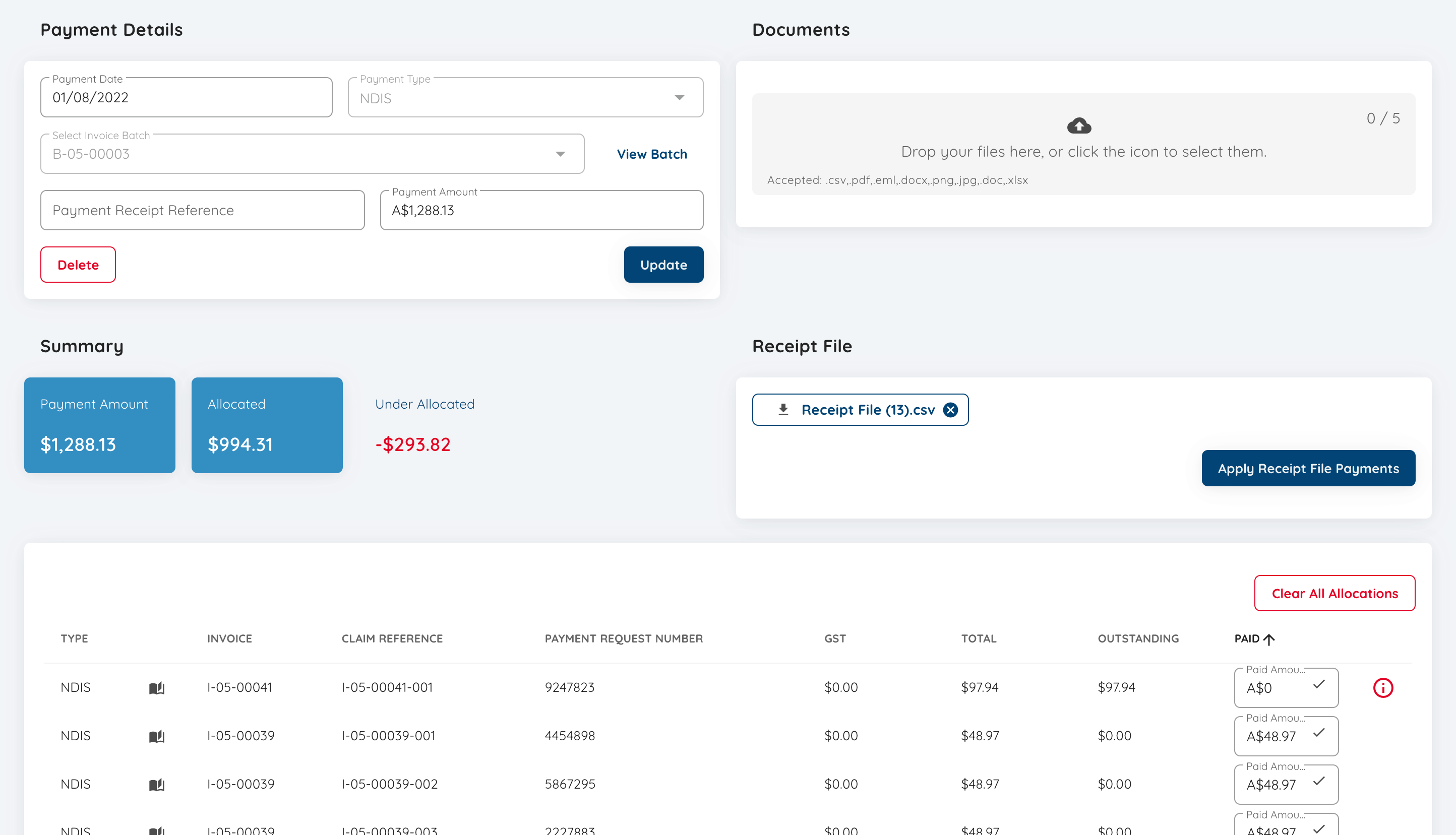Open the invoice details for I-05-00041
The image size is (1456, 835).
click(x=239, y=687)
